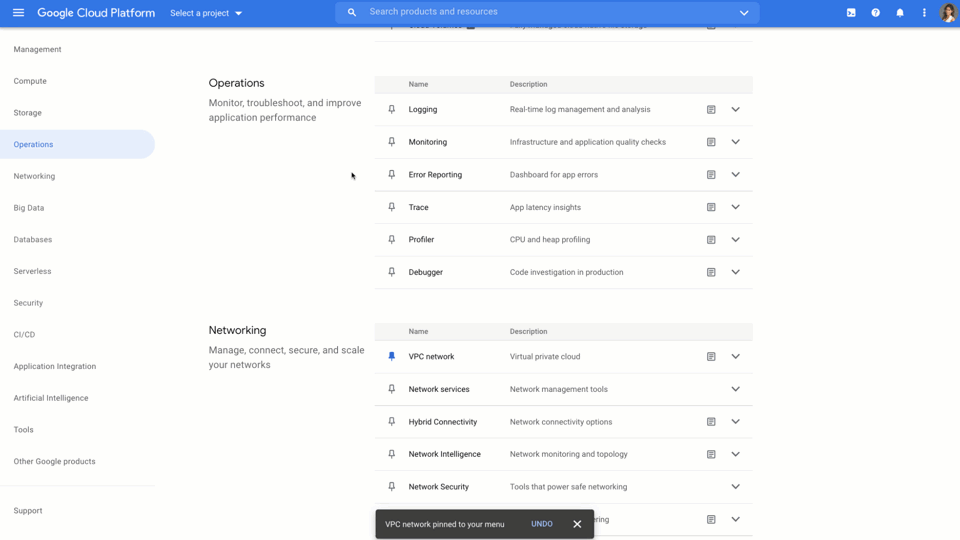The width and height of the screenshot is (960, 540).
Task: Open documentation icon for Error Reporting
Action: point(711,174)
